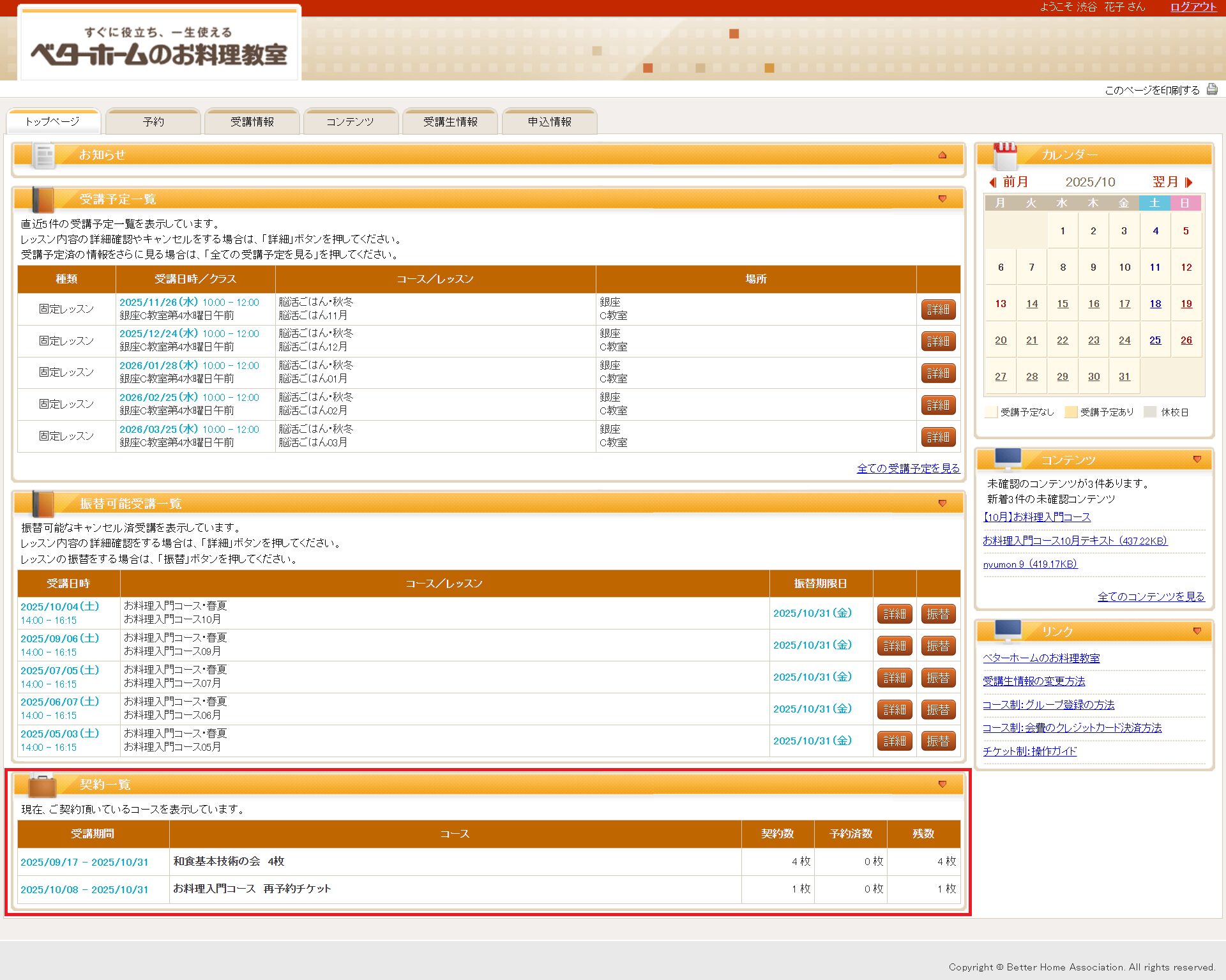Switch to the 申込情報 tab

(x=549, y=122)
